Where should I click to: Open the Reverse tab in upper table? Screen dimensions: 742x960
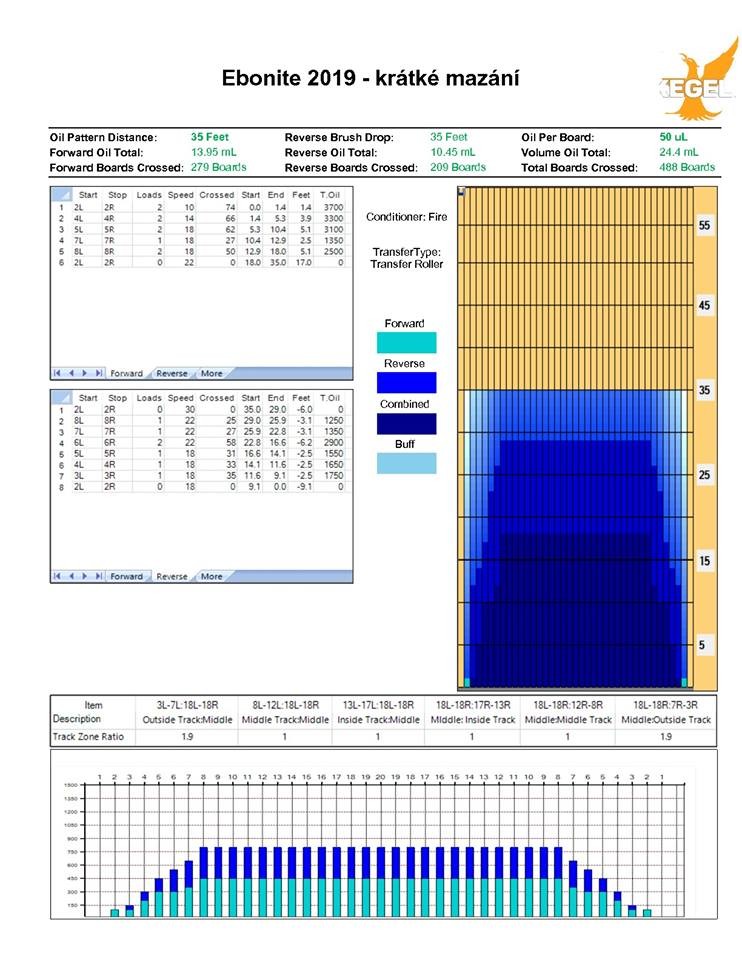pyautogui.click(x=171, y=373)
